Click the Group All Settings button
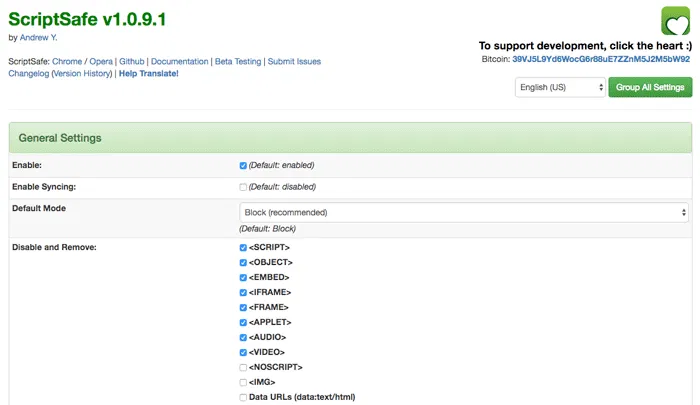 [x=650, y=87]
